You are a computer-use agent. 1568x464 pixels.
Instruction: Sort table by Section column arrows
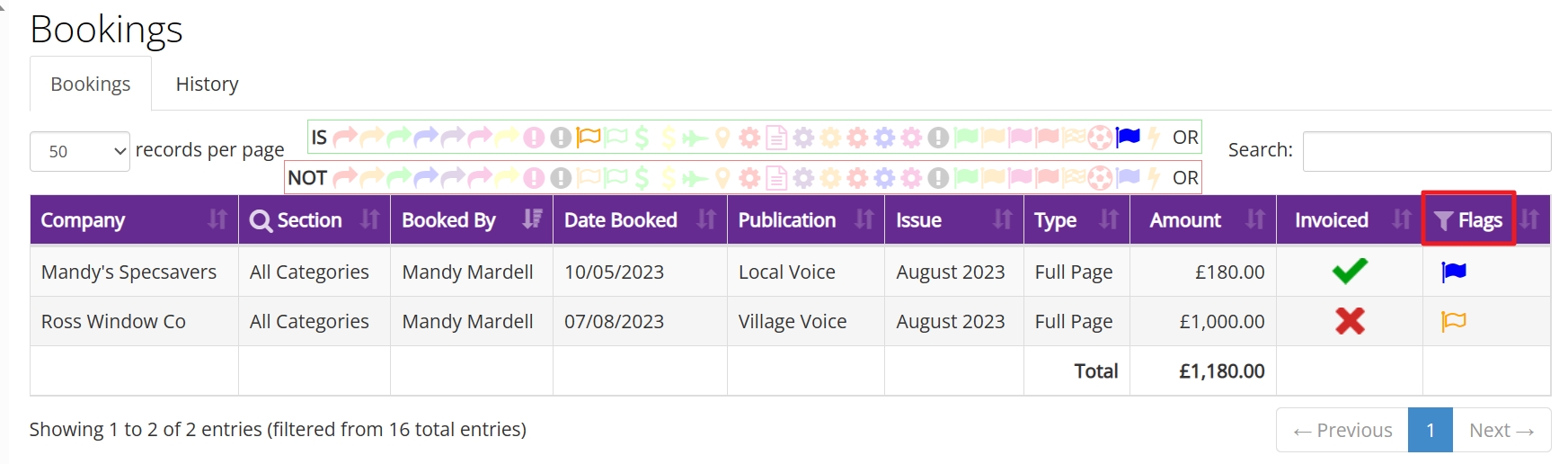[x=369, y=219]
